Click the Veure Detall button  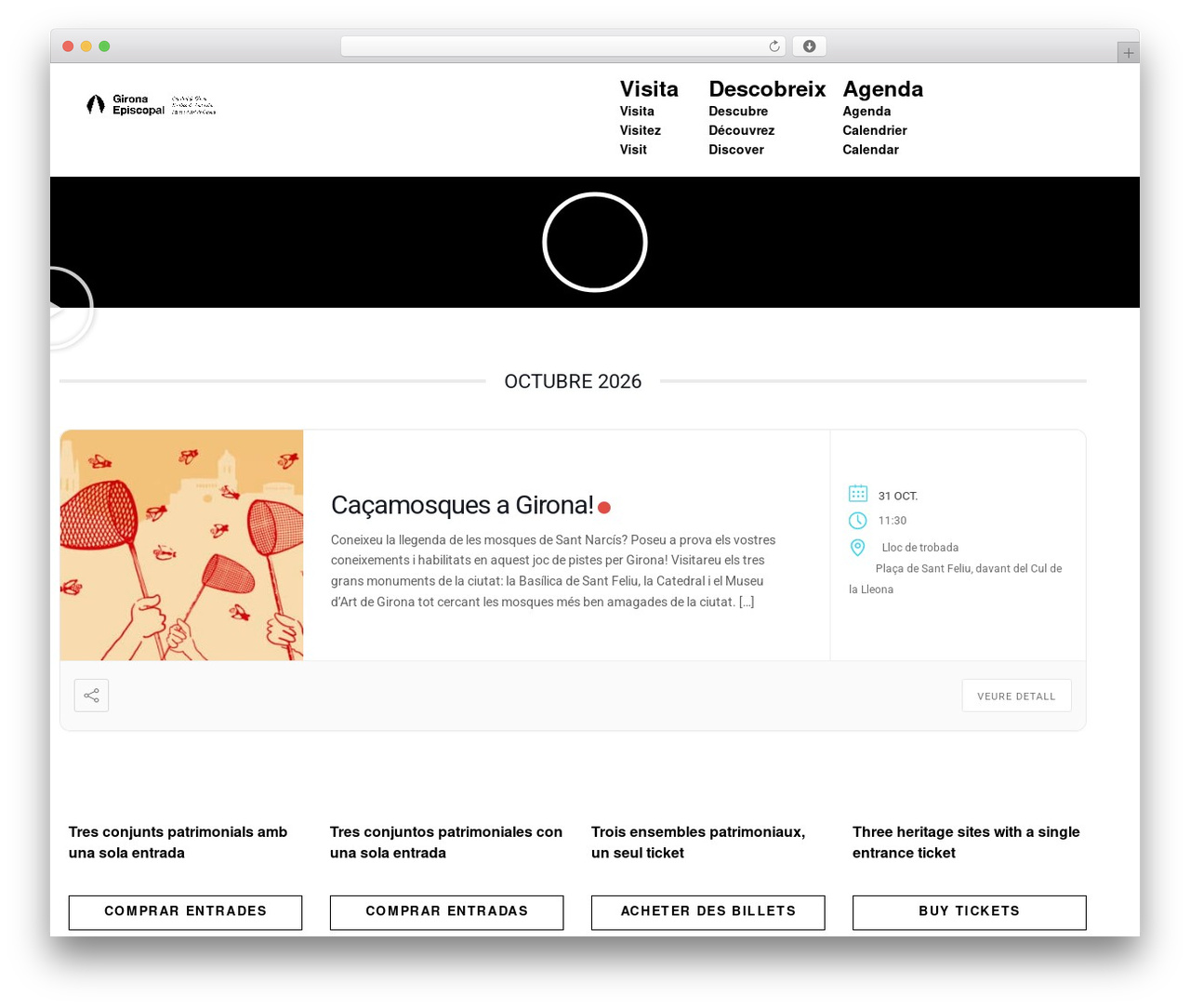point(1016,696)
